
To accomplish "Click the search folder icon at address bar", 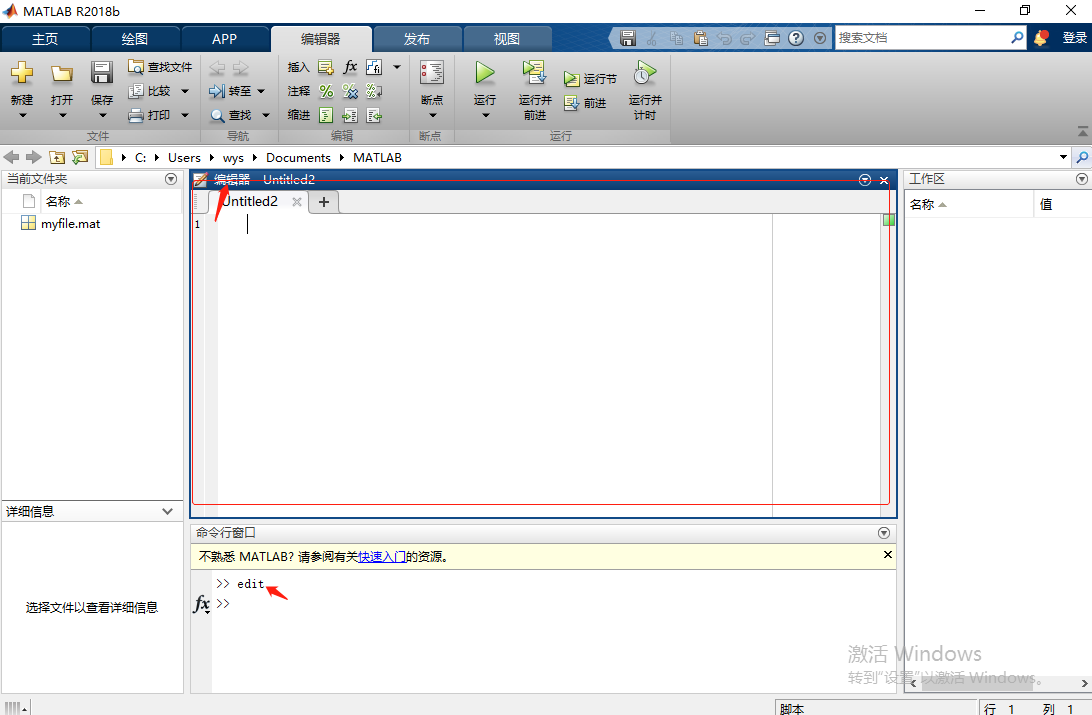I will point(1082,157).
